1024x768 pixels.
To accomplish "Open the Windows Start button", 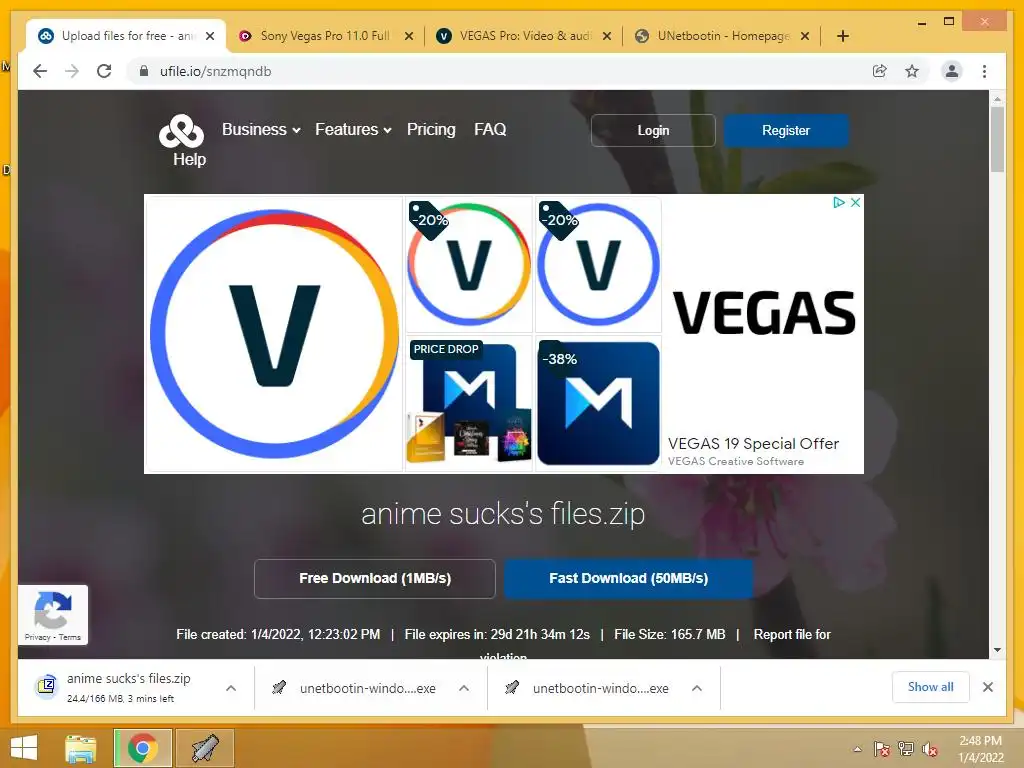I will point(24,748).
